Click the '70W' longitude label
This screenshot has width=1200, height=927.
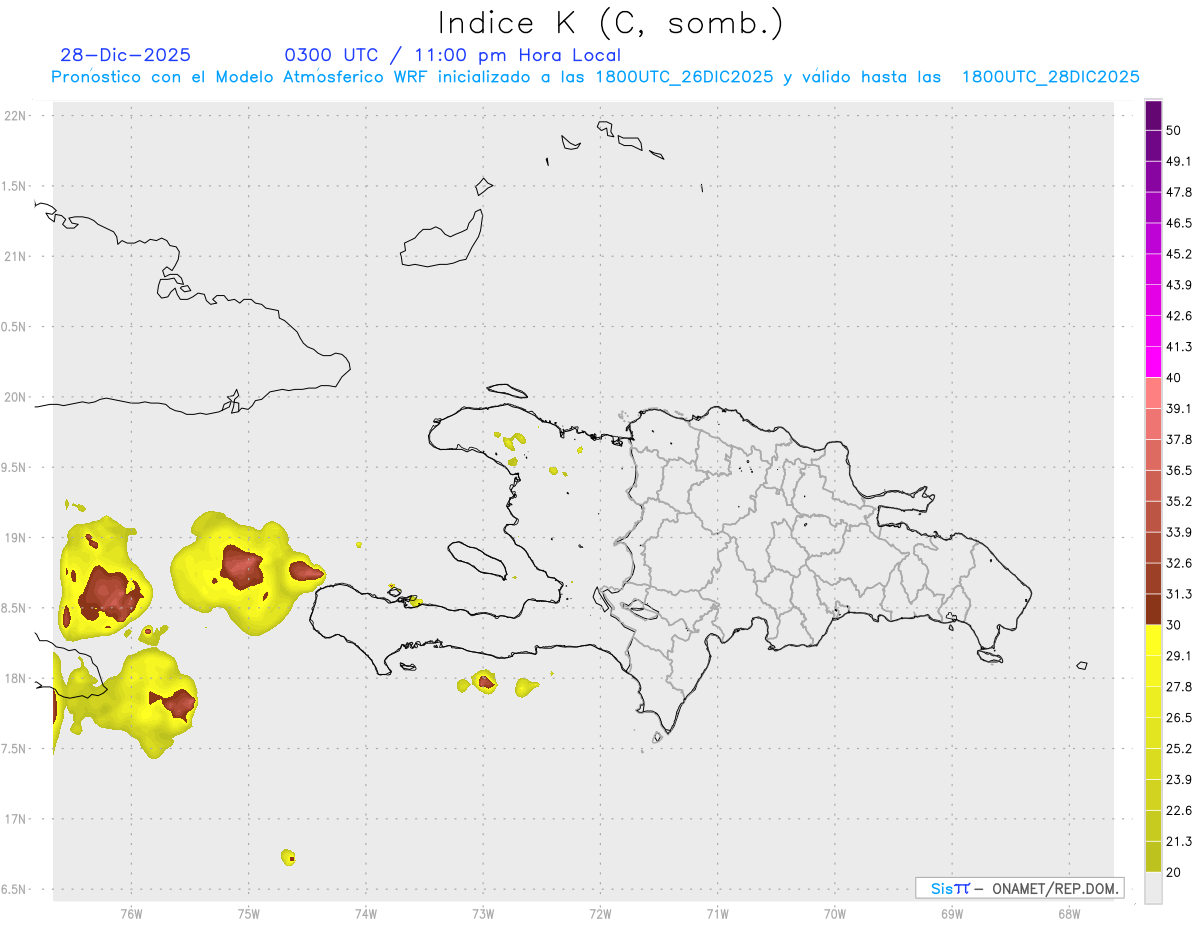coord(835,915)
